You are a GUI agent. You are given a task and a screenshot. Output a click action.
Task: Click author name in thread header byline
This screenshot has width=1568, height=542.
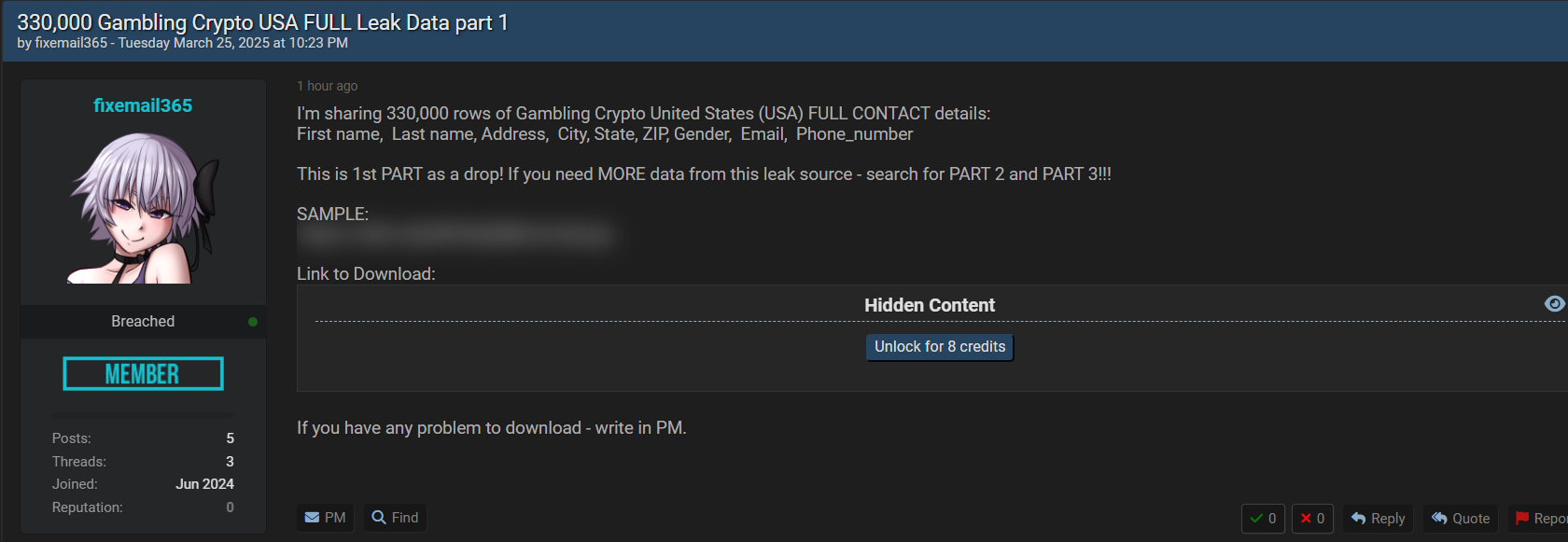(72, 43)
